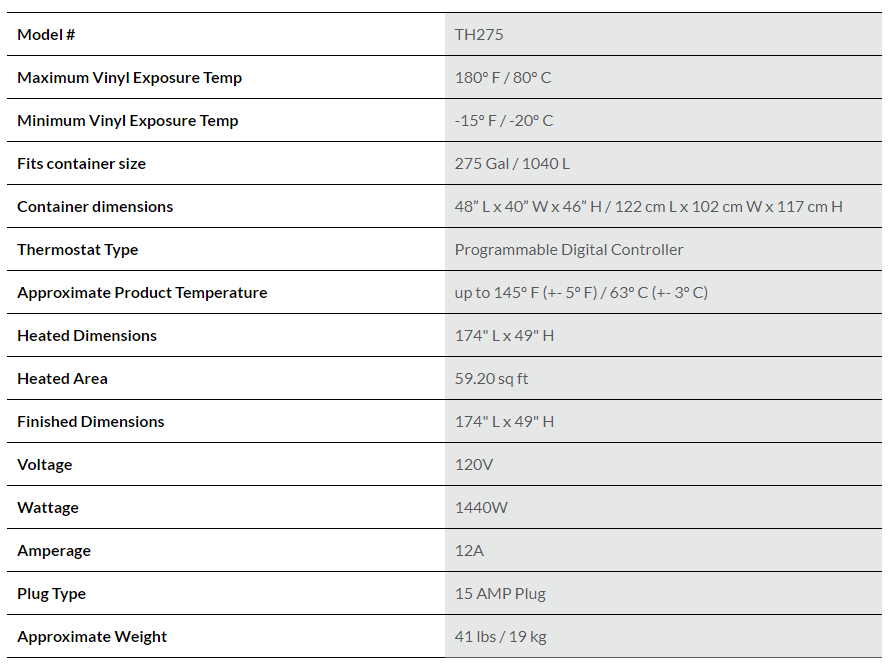Click the 275 Gal / 1040 L value
The image size is (890, 665).
tap(512, 164)
